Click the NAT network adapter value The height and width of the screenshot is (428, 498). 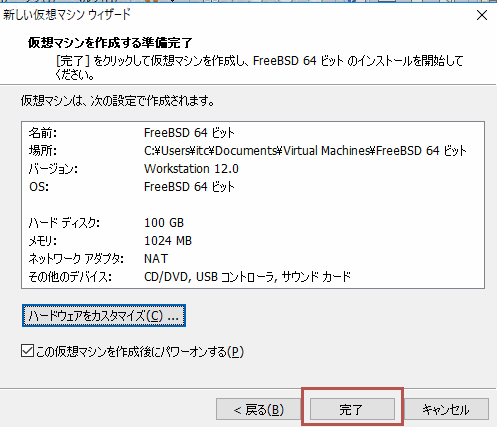(156, 259)
